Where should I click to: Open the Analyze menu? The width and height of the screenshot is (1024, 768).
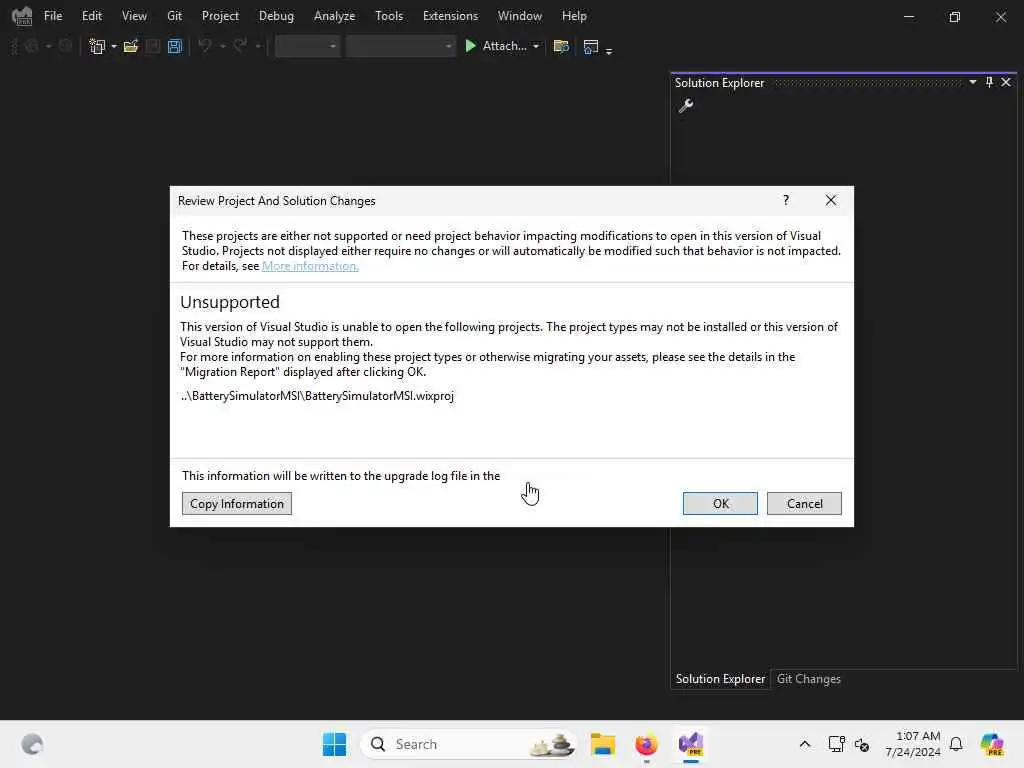point(334,16)
